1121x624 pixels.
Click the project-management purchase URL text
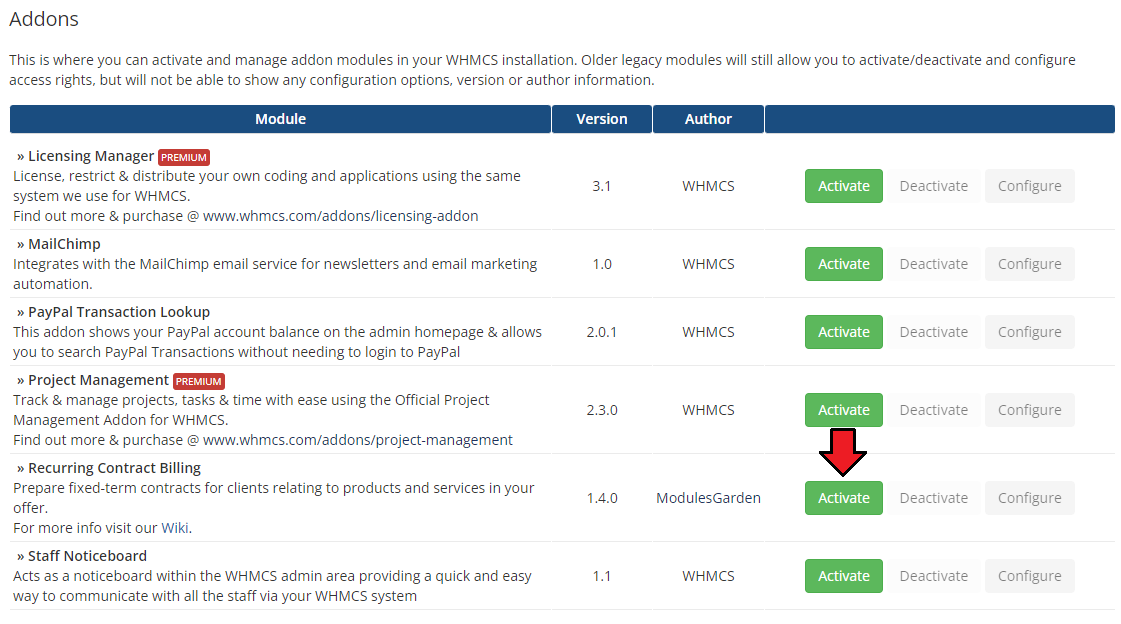357,440
